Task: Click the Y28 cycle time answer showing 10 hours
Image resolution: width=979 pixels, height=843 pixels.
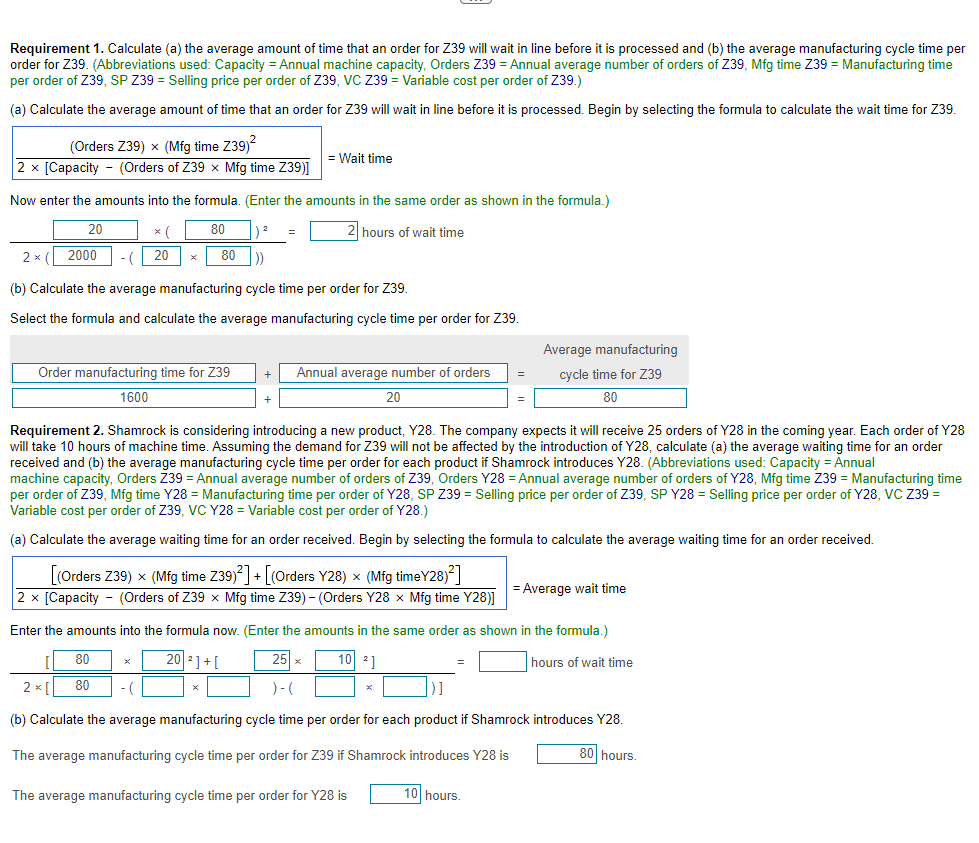Action: coord(398,793)
